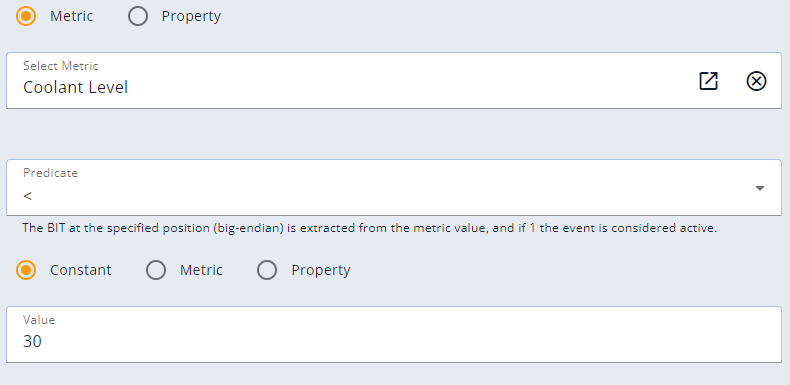Clear the selected metric with circled X icon
This screenshot has height=385, width=790.
756,81
